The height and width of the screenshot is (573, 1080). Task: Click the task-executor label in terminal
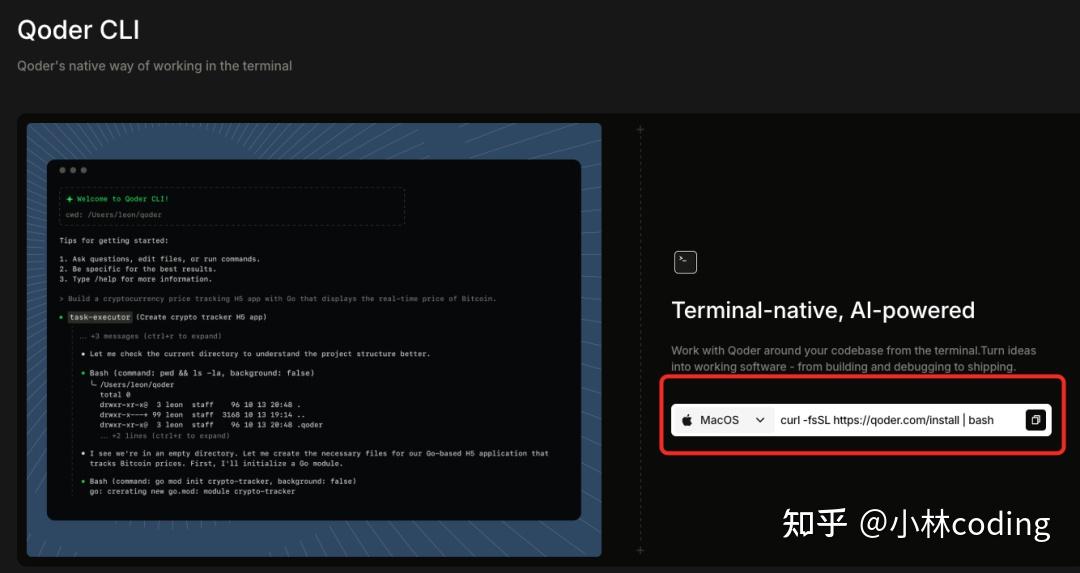click(99, 317)
